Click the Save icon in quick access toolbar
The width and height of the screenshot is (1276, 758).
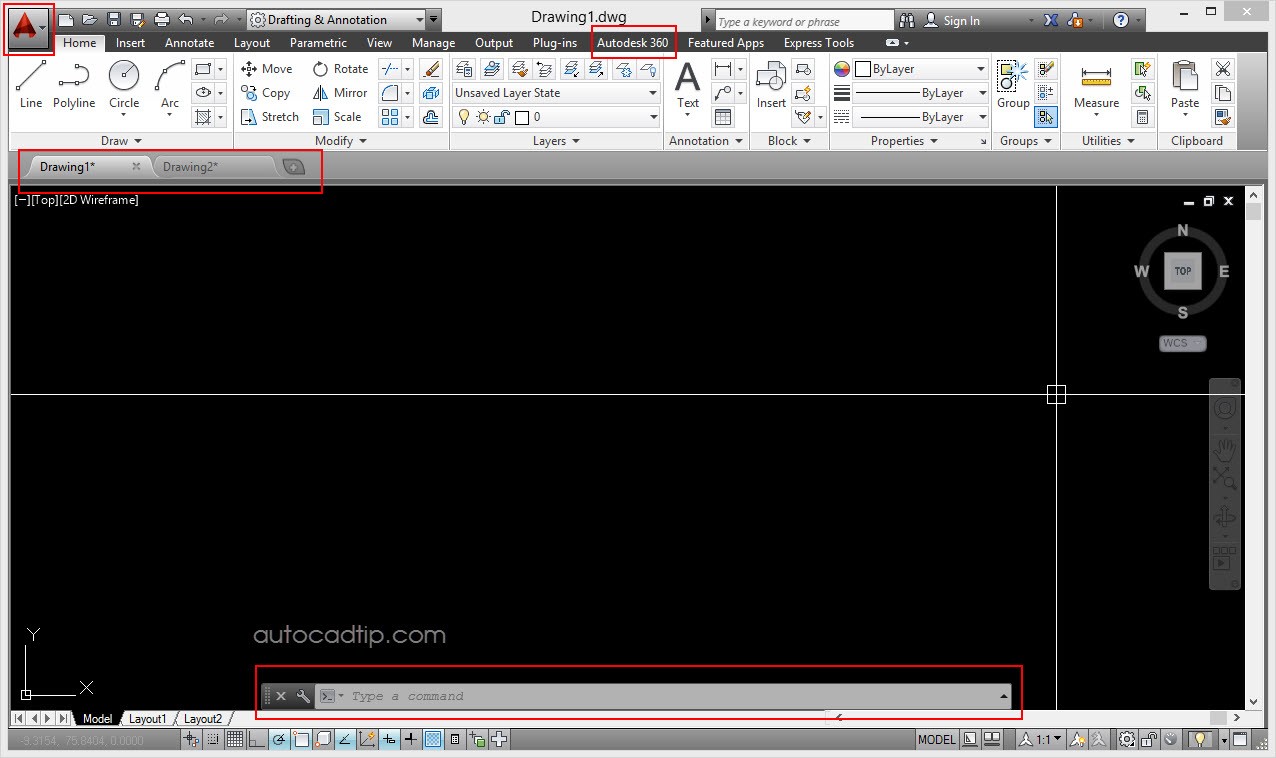tap(113, 20)
